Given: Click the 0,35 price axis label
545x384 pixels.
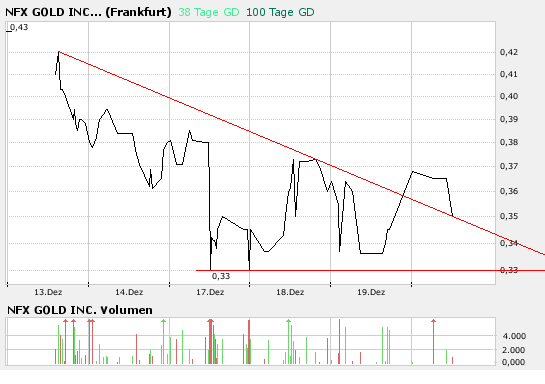Looking at the screenshot, I should 509,216.
